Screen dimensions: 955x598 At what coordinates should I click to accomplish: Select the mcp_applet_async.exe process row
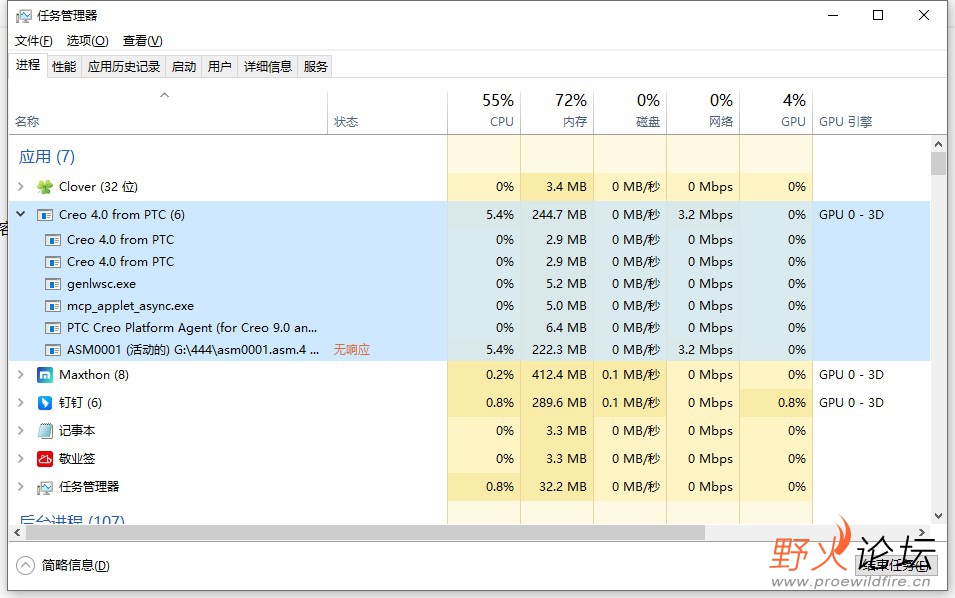pos(470,306)
